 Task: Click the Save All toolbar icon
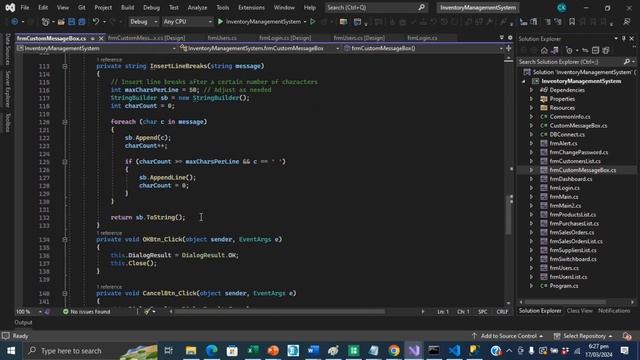[x=82, y=22]
